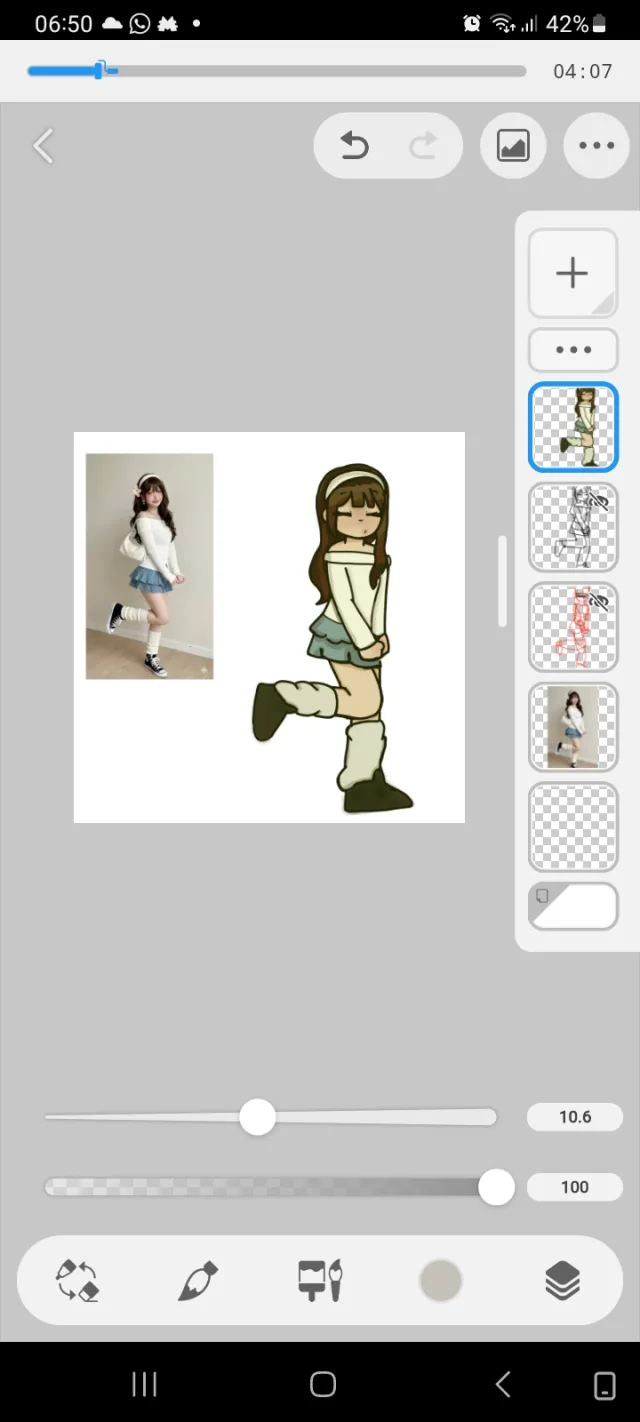This screenshot has width=640, height=1422.
Task: Tap the alarm icon in status bar
Action: (x=472, y=23)
